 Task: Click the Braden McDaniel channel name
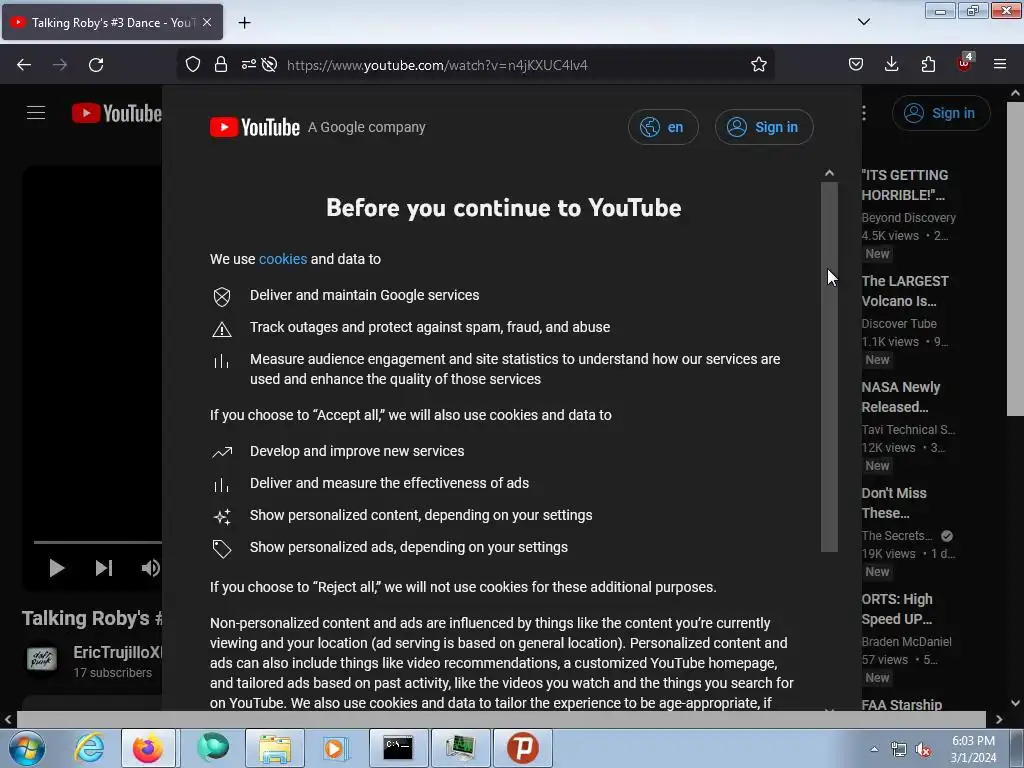(906, 641)
